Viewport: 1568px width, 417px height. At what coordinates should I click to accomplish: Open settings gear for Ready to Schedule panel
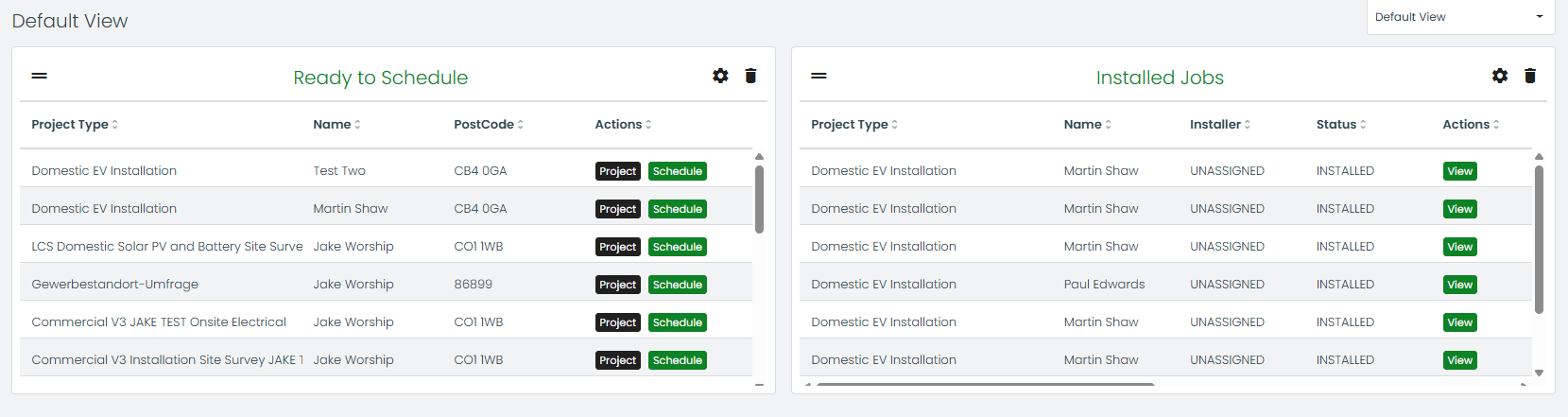pos(720,76)
